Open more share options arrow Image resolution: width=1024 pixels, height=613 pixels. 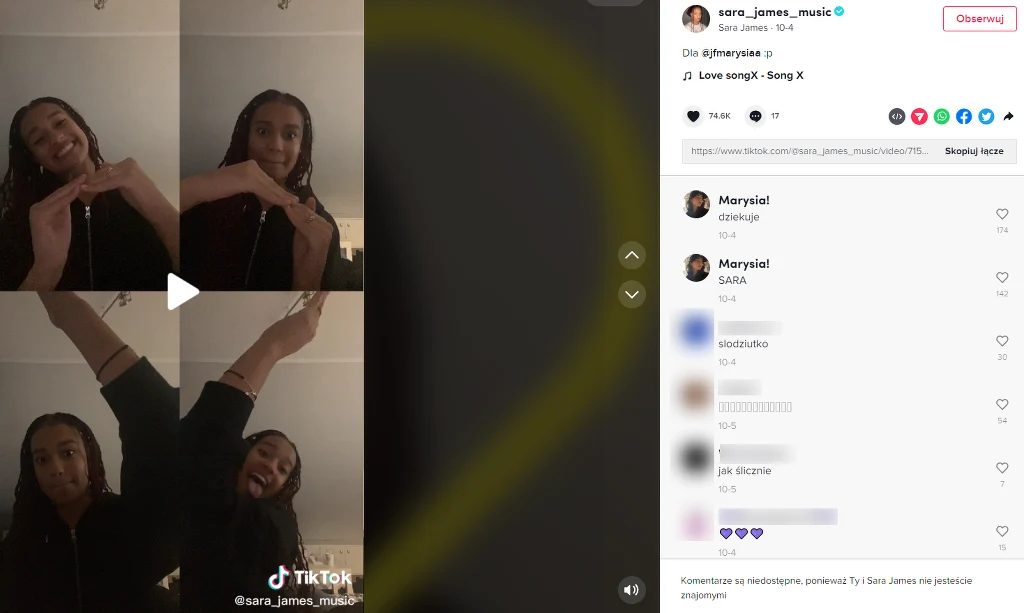click(x=1008, y=116)
